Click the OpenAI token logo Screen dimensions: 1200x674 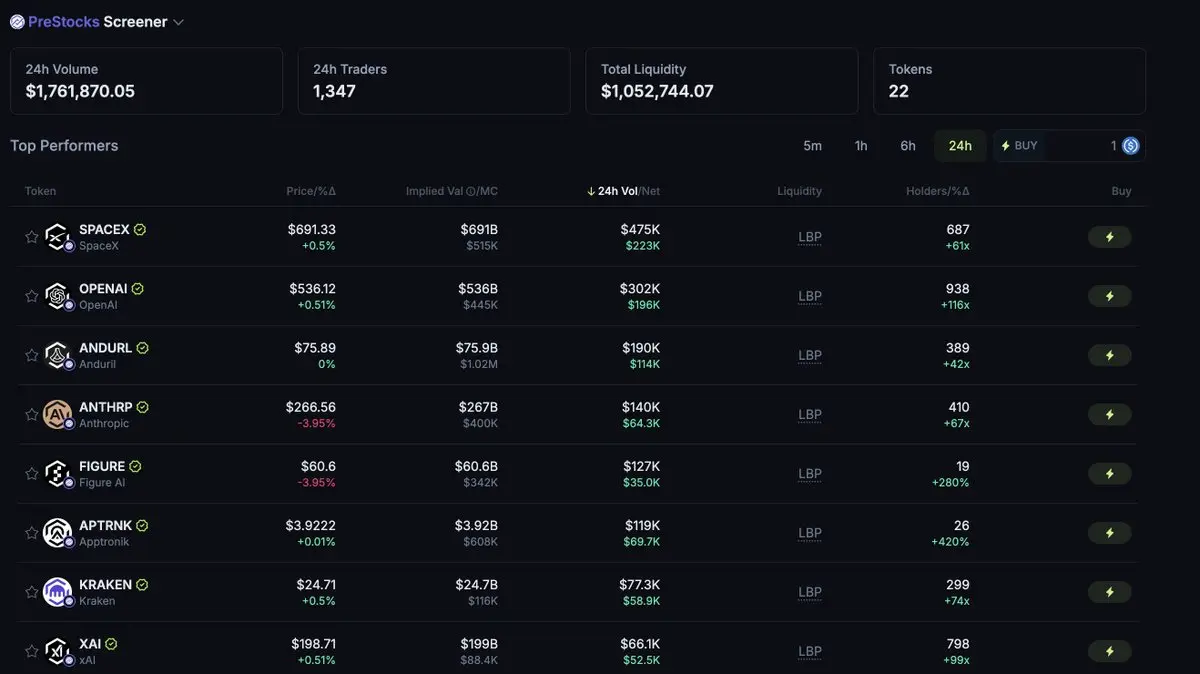pyautogui.click(x=57, y=295)
